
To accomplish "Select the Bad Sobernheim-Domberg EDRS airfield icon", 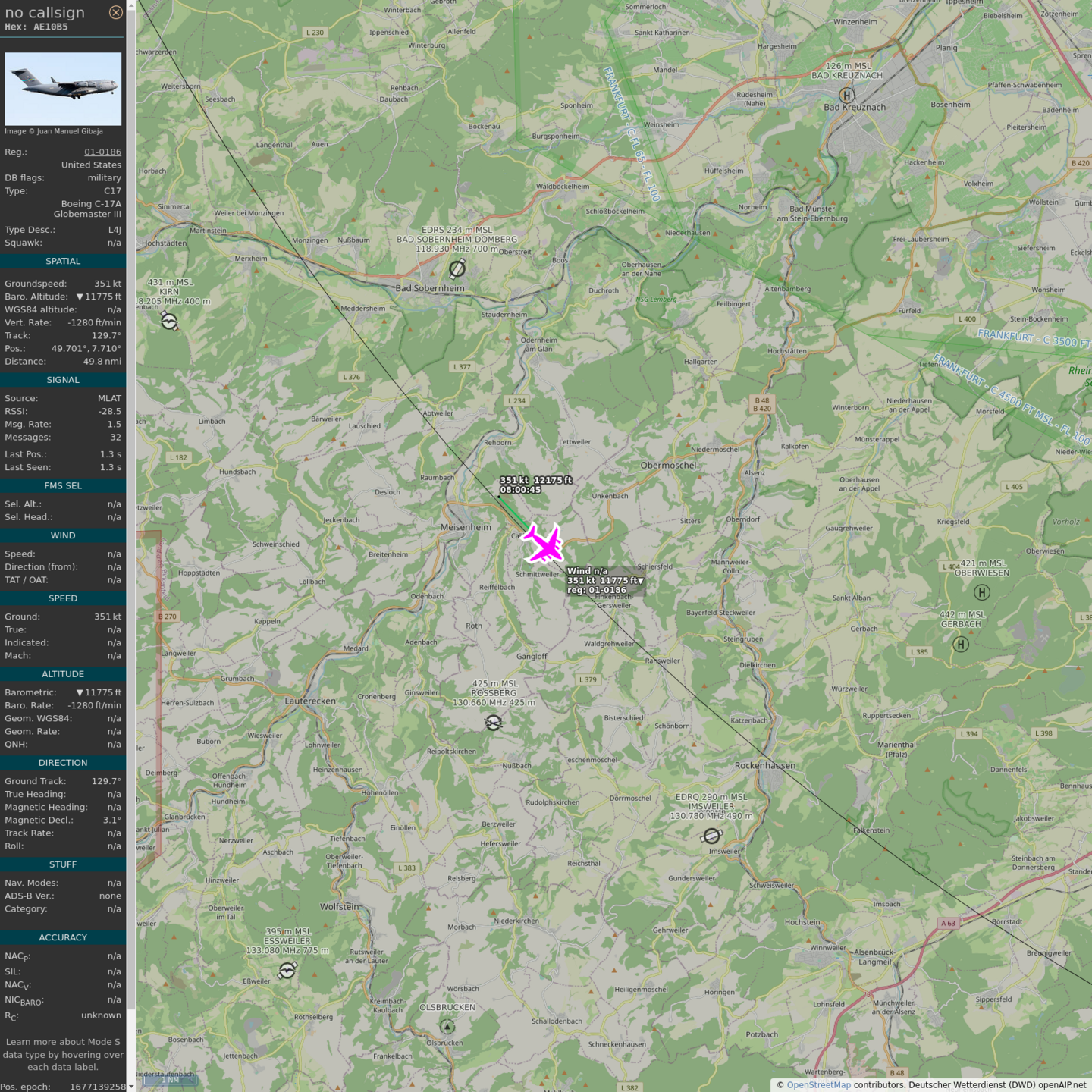I will tap(457, 268).
